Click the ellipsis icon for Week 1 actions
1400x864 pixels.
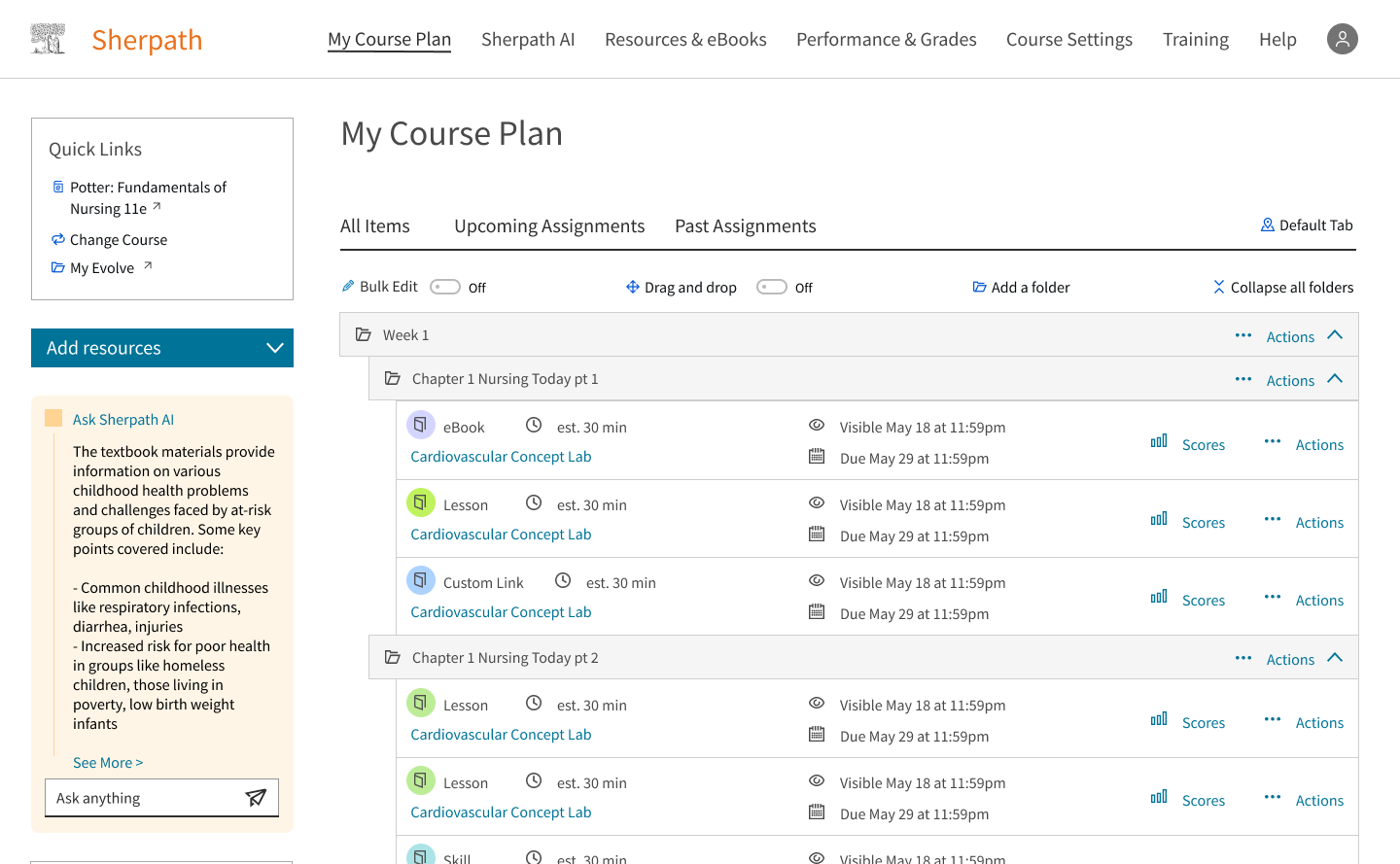pos(1243,335)
